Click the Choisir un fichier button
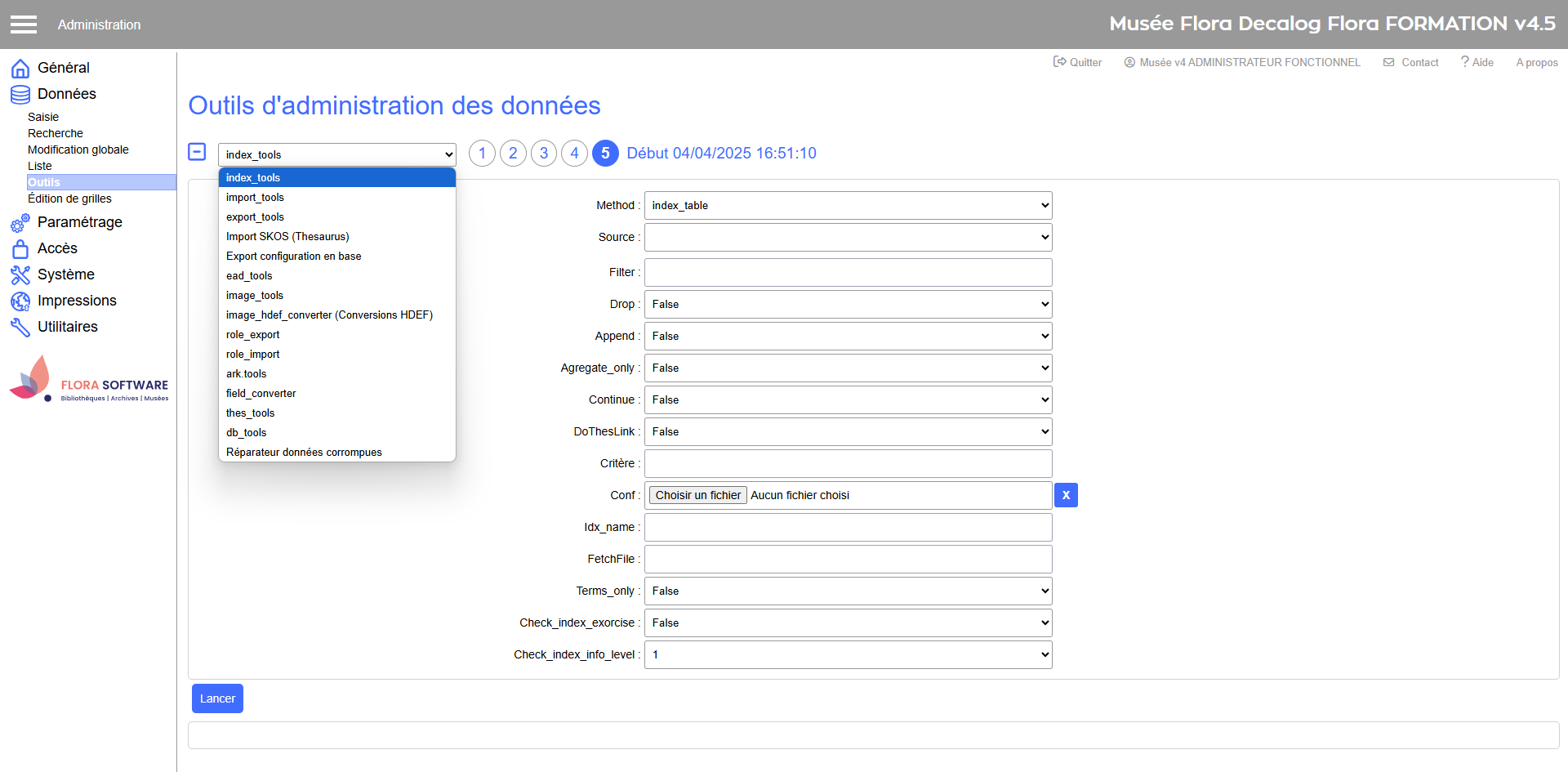The image size is (1568, 772). click(697, 496)
